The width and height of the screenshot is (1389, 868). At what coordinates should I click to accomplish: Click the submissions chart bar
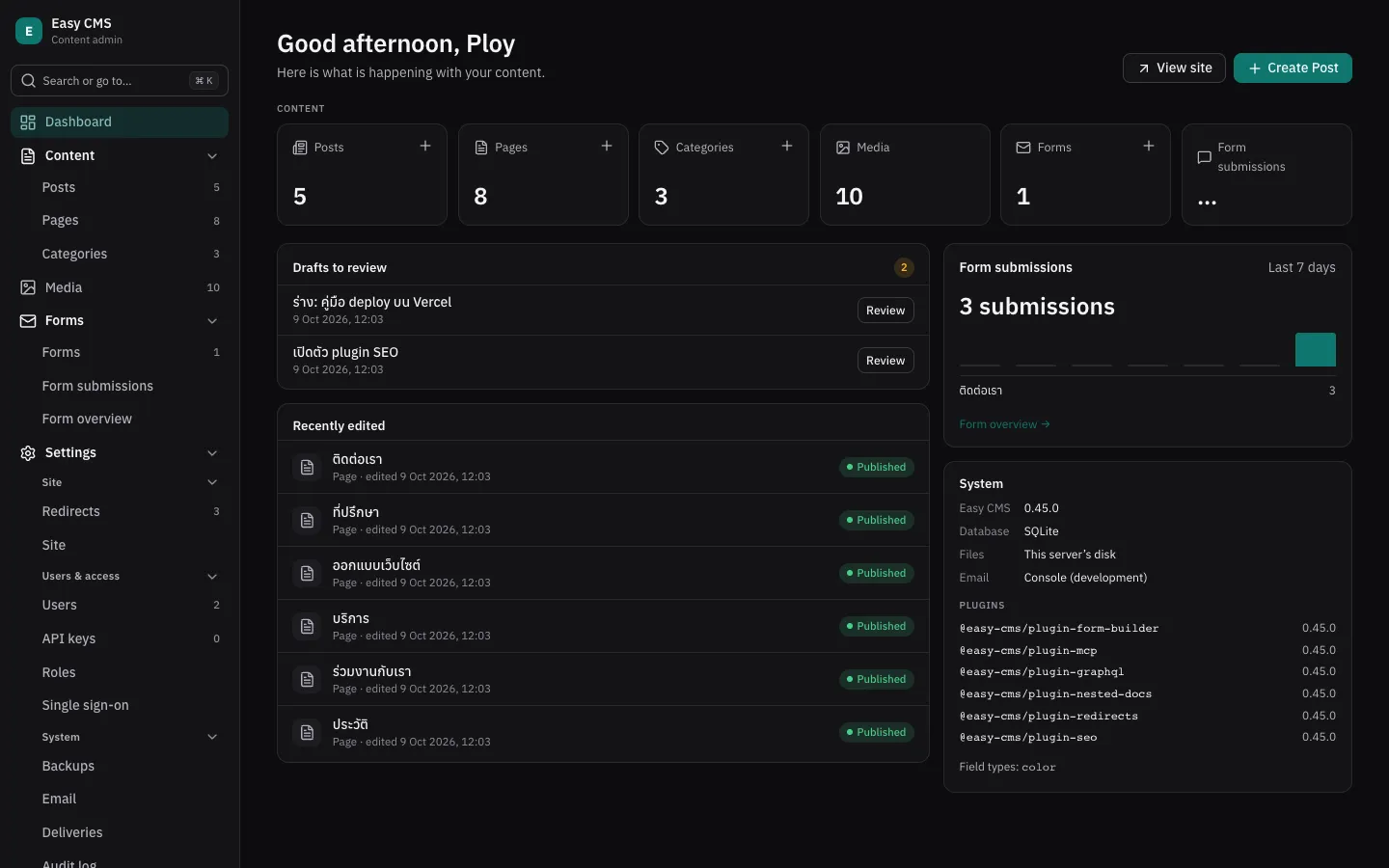(1315, 349)
